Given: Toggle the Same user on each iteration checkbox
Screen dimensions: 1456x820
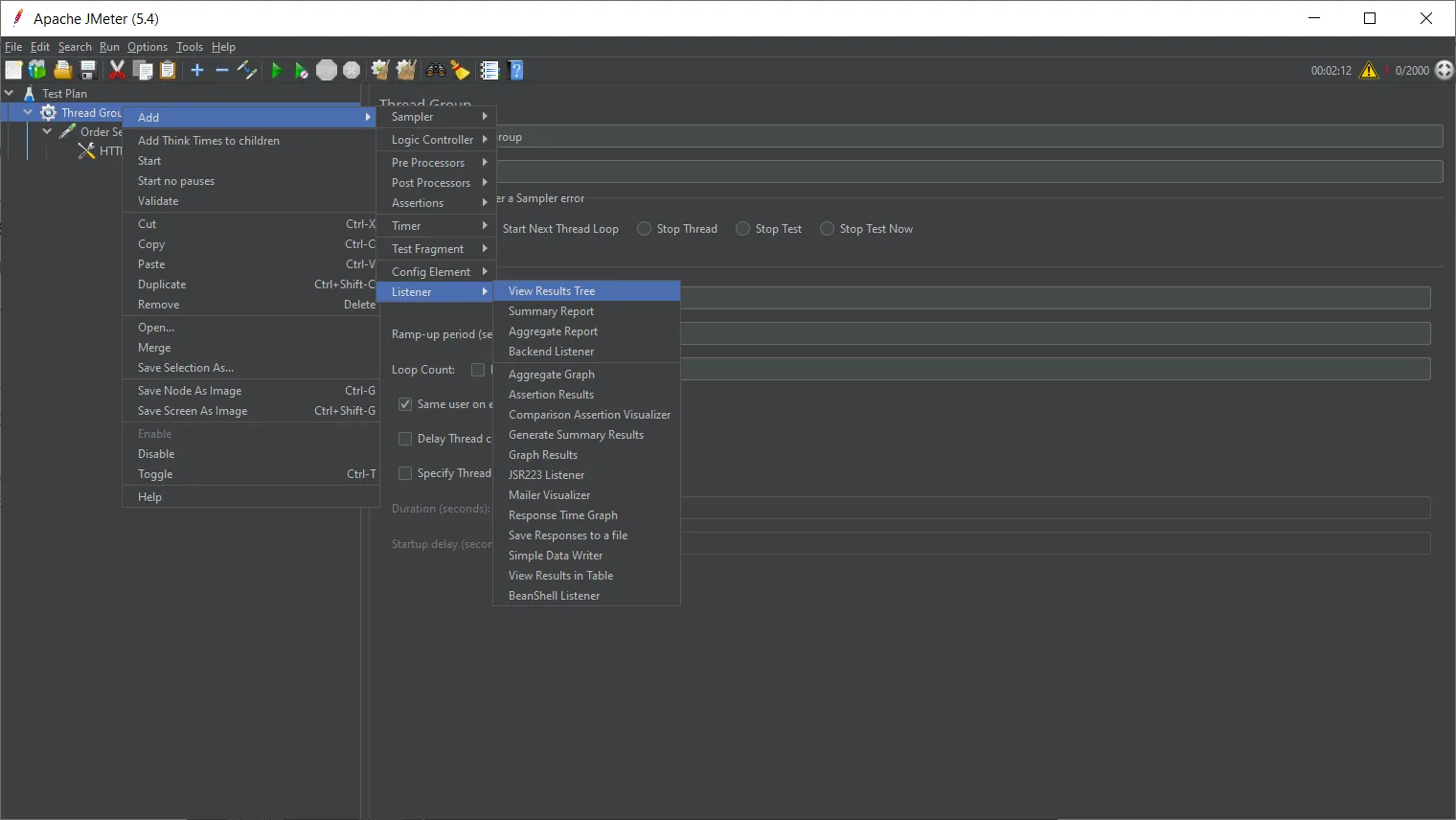Looking at the screenshot, I should point(405,404).
